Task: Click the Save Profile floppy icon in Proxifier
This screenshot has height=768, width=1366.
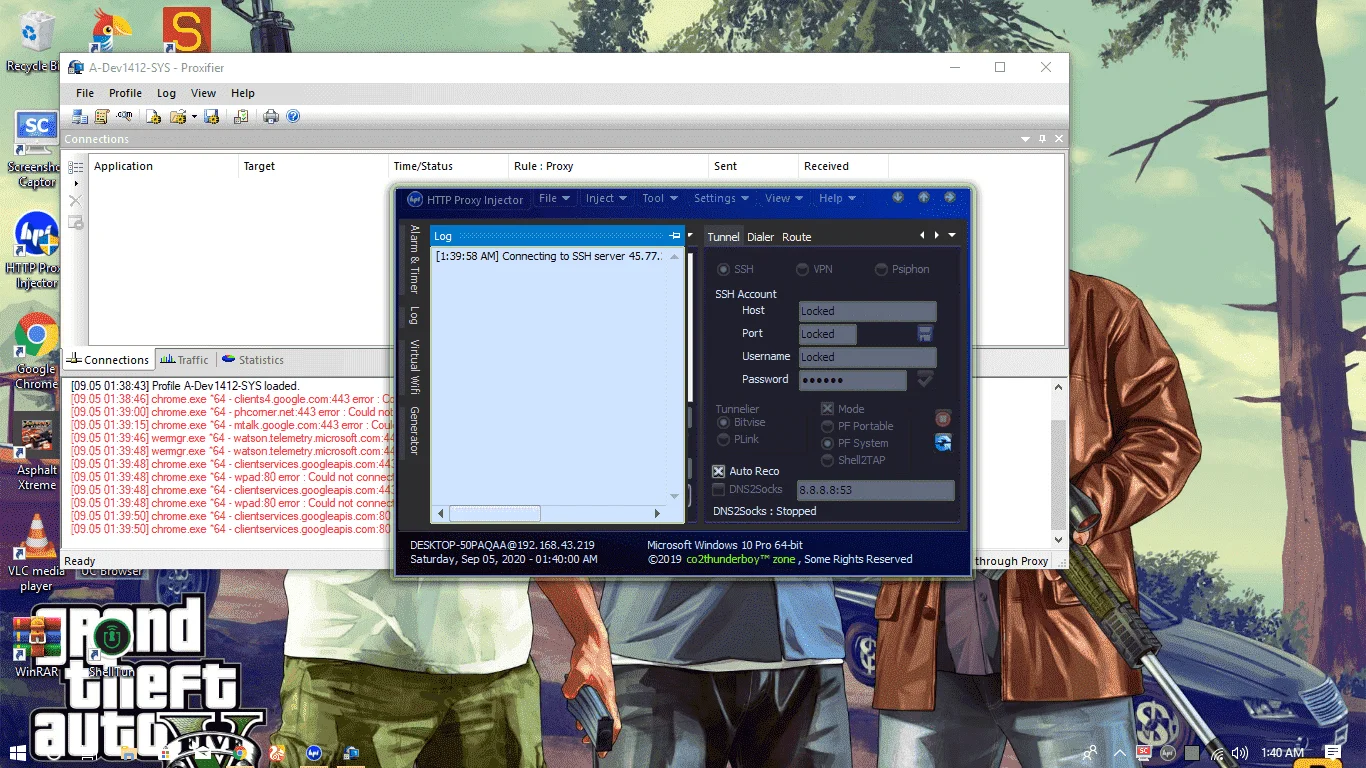Action: coord(211,117)
